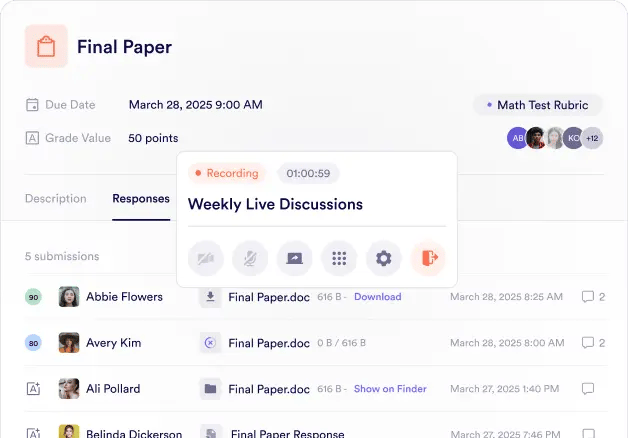628x438 pixels.
Task: Open live session settings gear
Action: [x=383, y=258]
